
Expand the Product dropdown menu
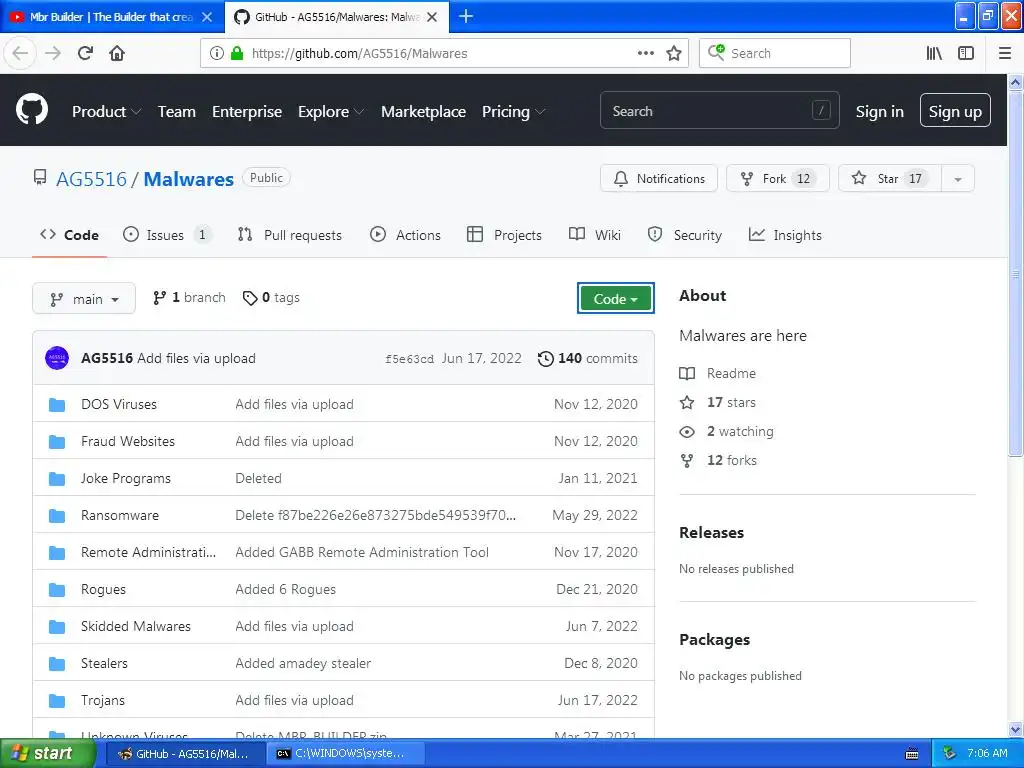coord(106,112)
